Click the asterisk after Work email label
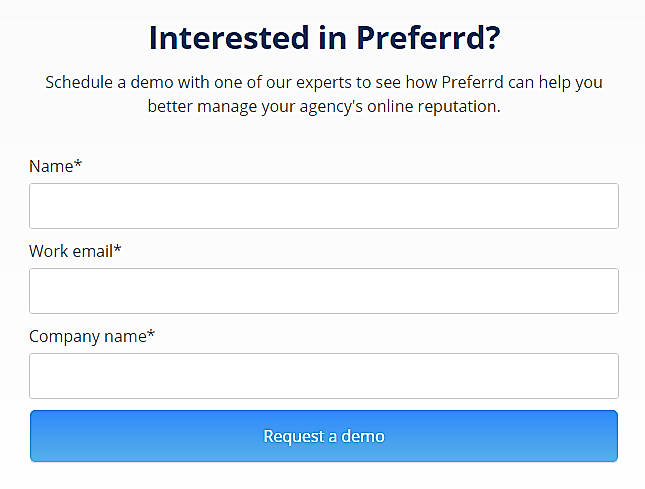Image resolution: width=645 pixels, height=489 pixels. click(118, 250)
